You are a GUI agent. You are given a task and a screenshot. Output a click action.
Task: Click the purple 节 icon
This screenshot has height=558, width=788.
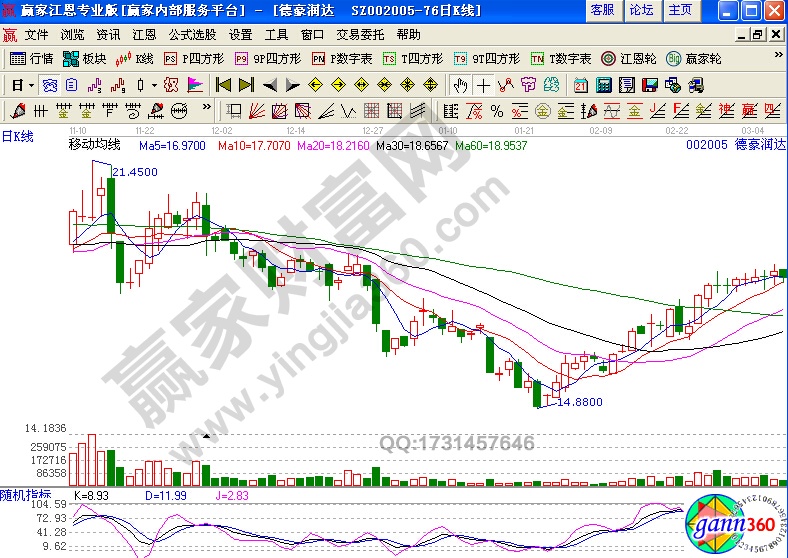point(528,85)
